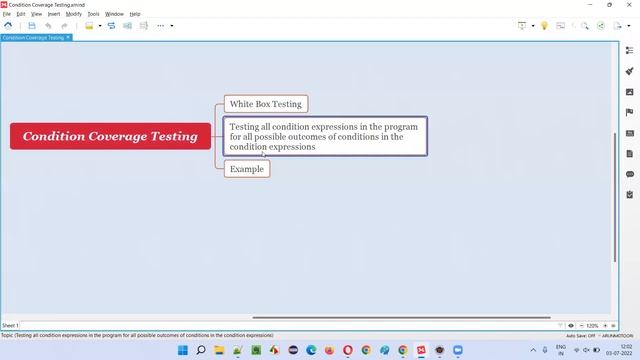Open the Task Info clipboard panel in sidebar
This screenshot has width=640, height=360.
tap(630, 195)
